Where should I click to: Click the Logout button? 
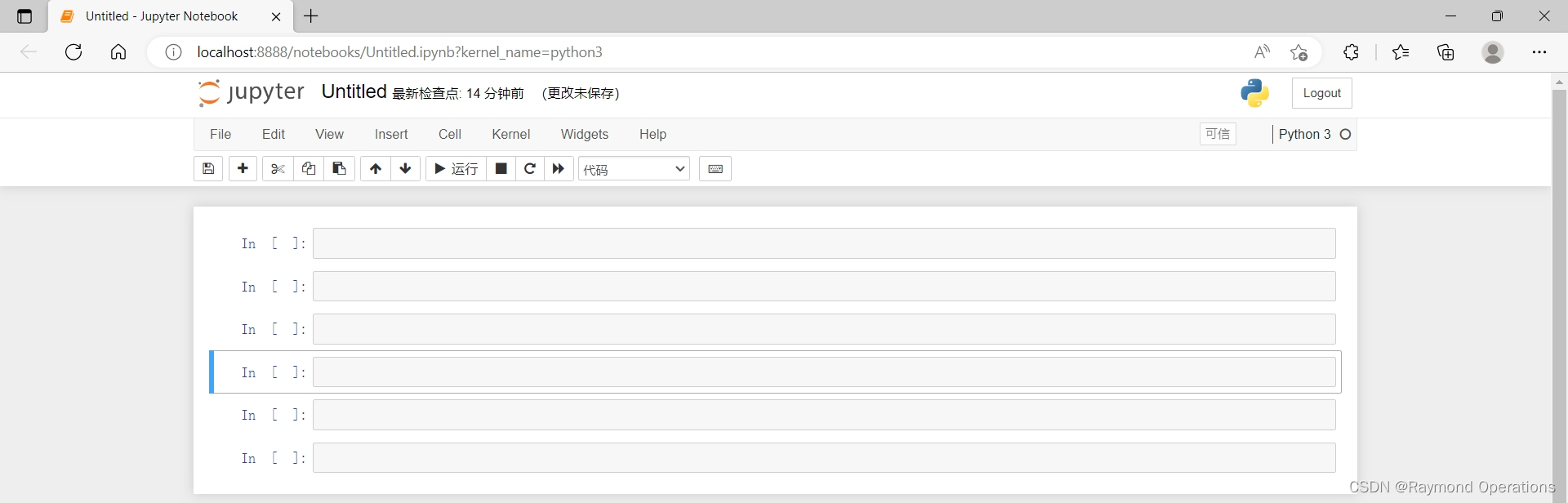[1322, 93]
